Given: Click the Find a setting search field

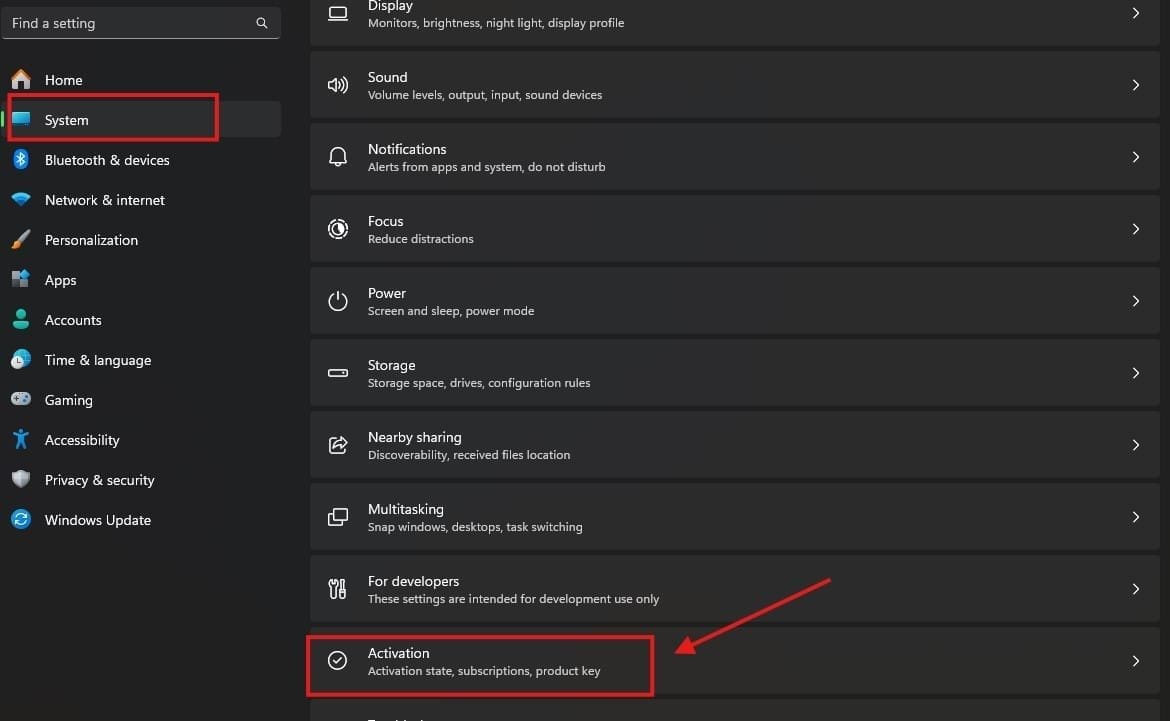Looking at the screenshot, I should (x=141, y=23).
